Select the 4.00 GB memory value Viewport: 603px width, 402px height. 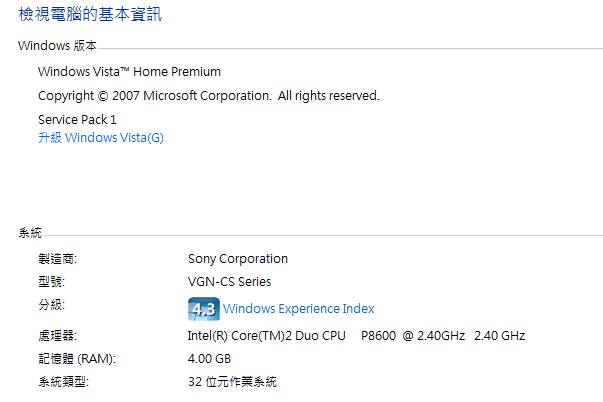[209, 359]
